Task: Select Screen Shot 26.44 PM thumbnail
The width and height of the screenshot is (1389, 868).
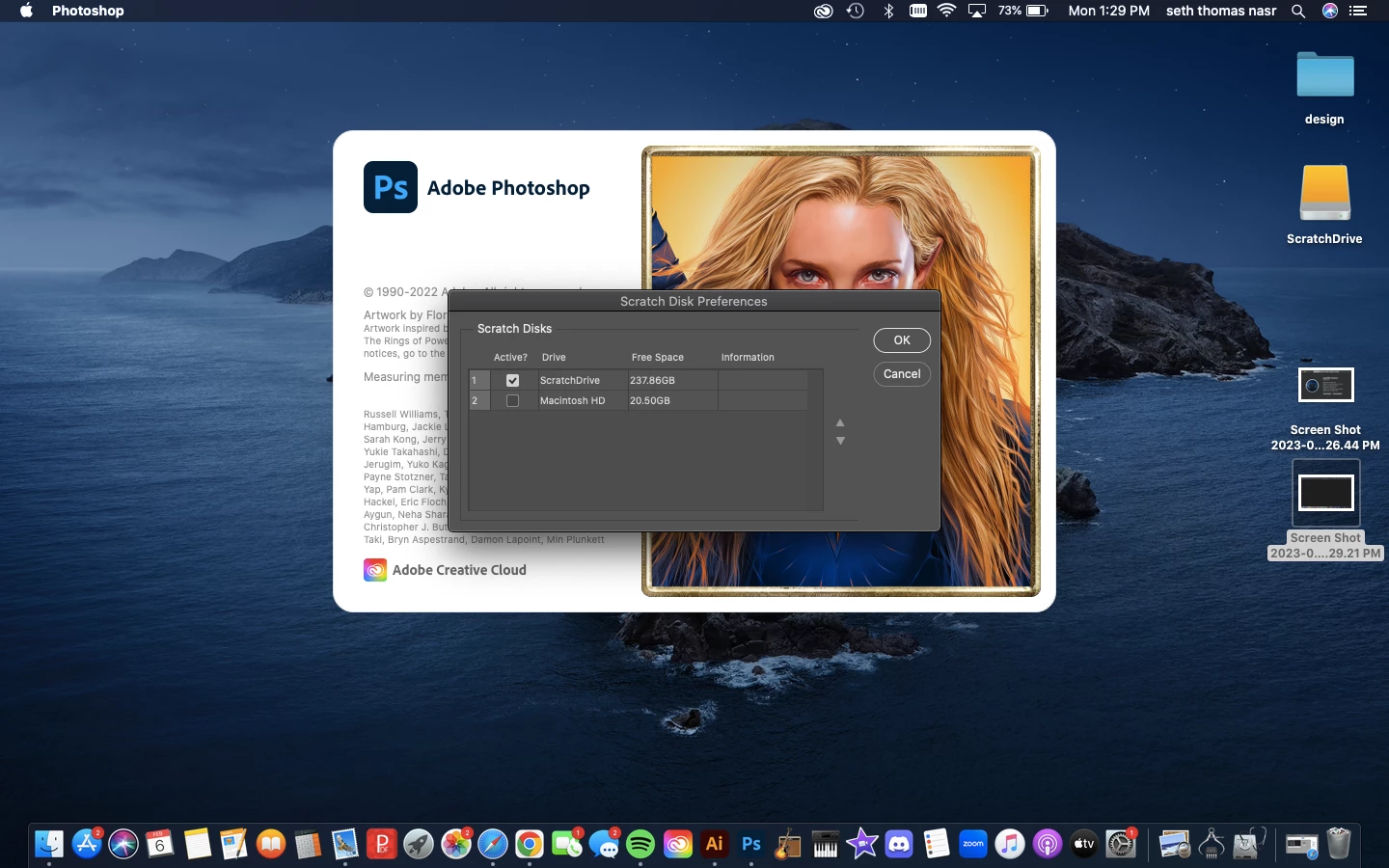Action: (1325, 386)
